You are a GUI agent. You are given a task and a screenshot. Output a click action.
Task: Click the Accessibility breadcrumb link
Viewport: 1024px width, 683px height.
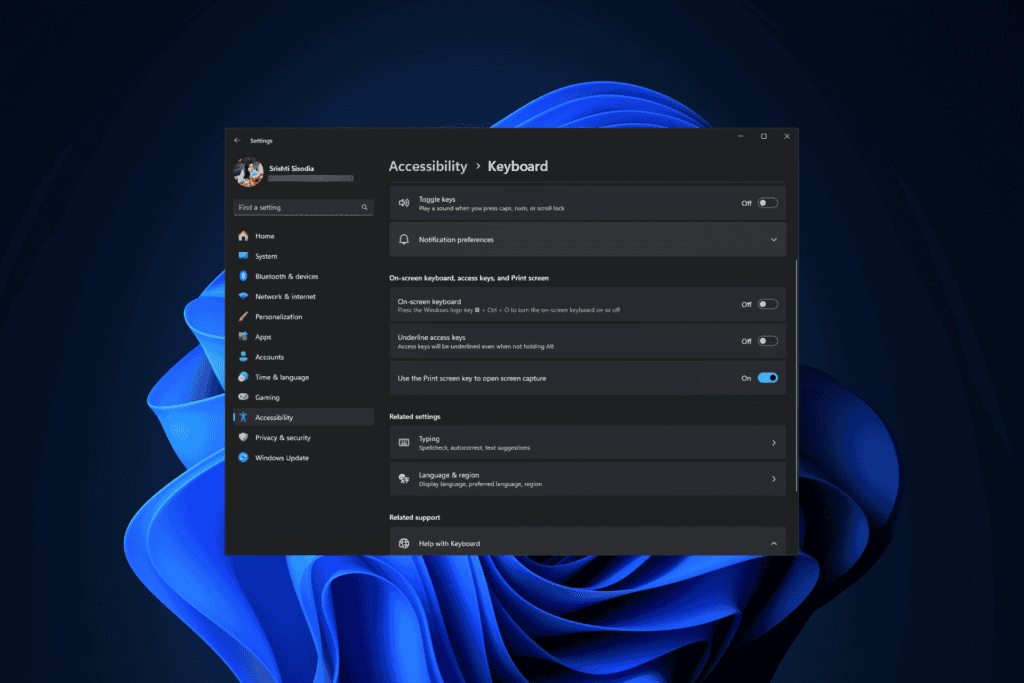coord(428,166)
